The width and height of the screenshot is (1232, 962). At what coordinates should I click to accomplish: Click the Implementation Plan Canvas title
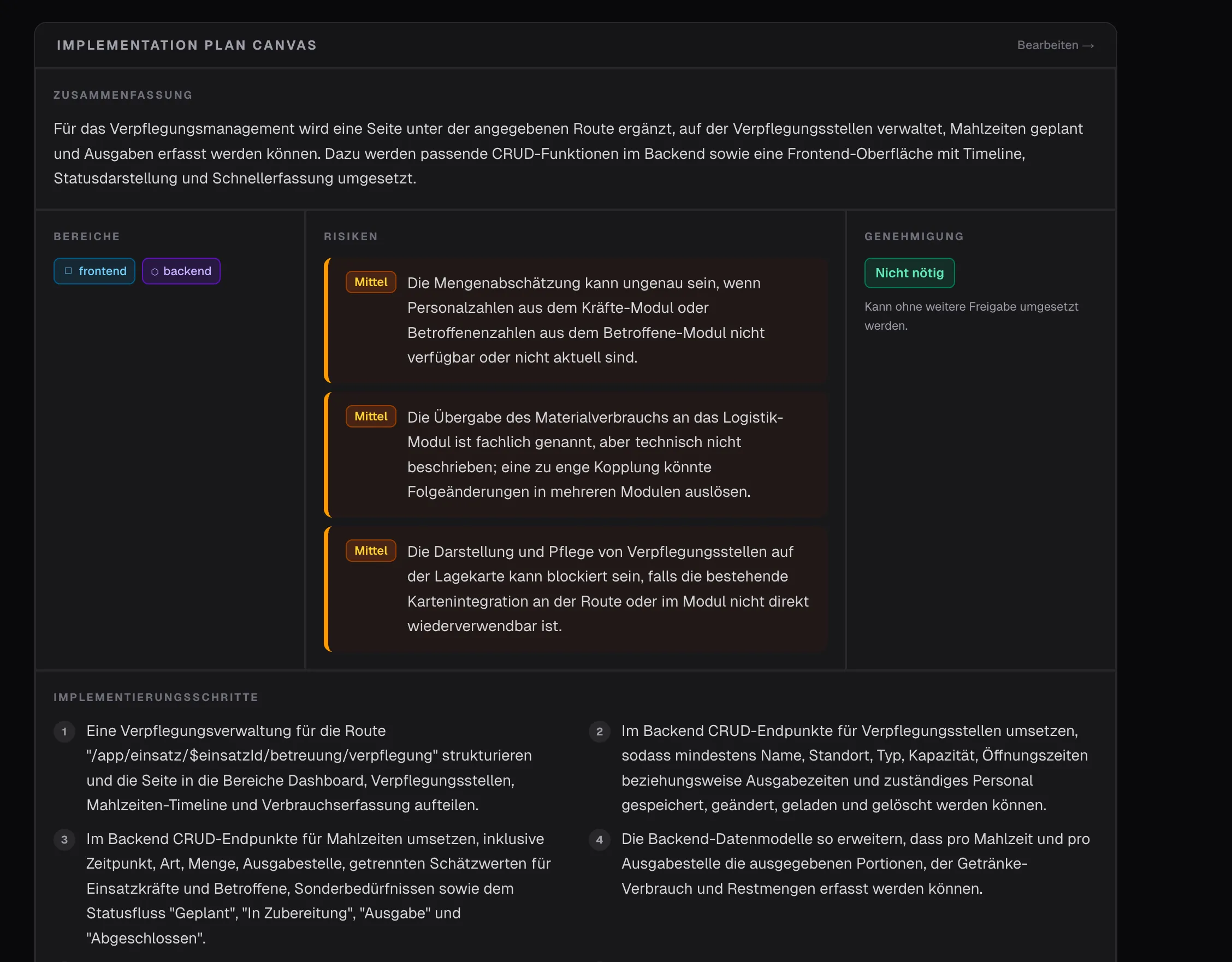click(187, 45)
